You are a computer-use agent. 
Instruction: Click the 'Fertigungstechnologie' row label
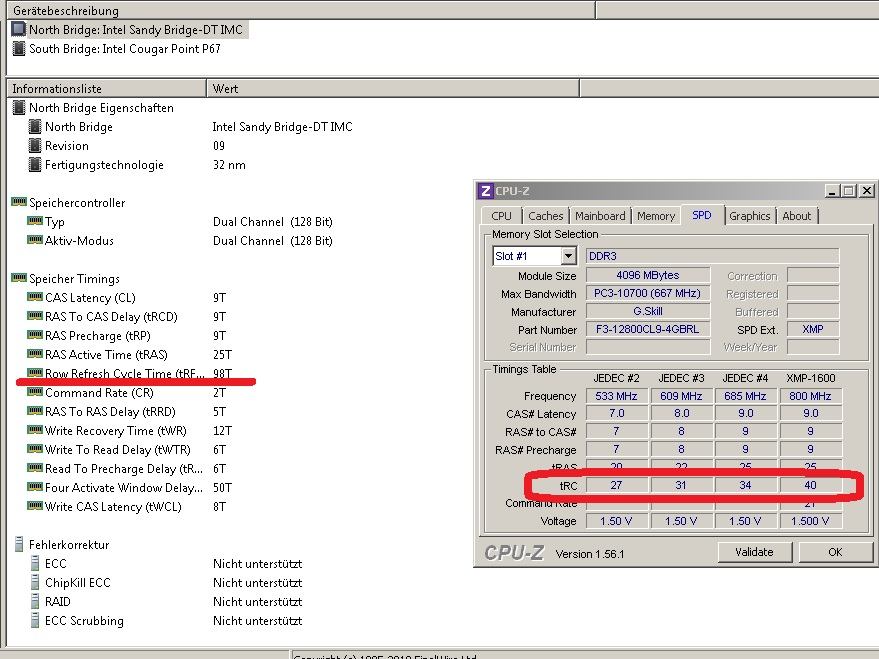(104, 165)
